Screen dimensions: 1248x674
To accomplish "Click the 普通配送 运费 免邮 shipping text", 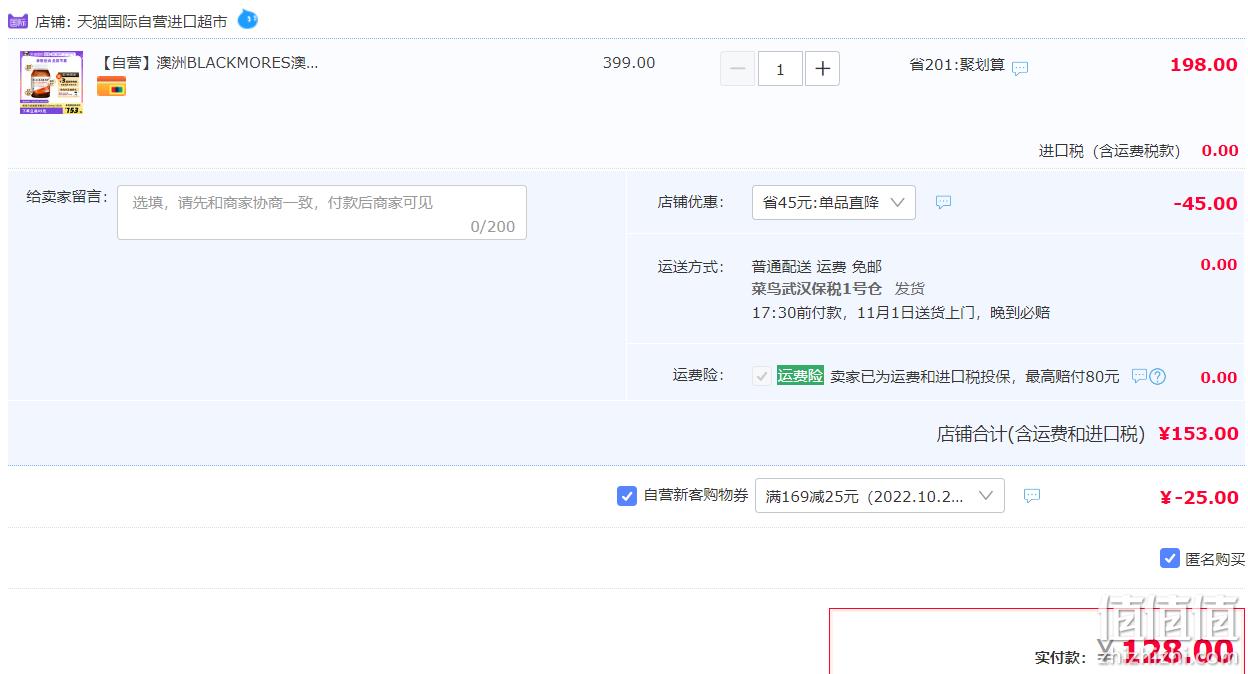I will tap(817, 266).
